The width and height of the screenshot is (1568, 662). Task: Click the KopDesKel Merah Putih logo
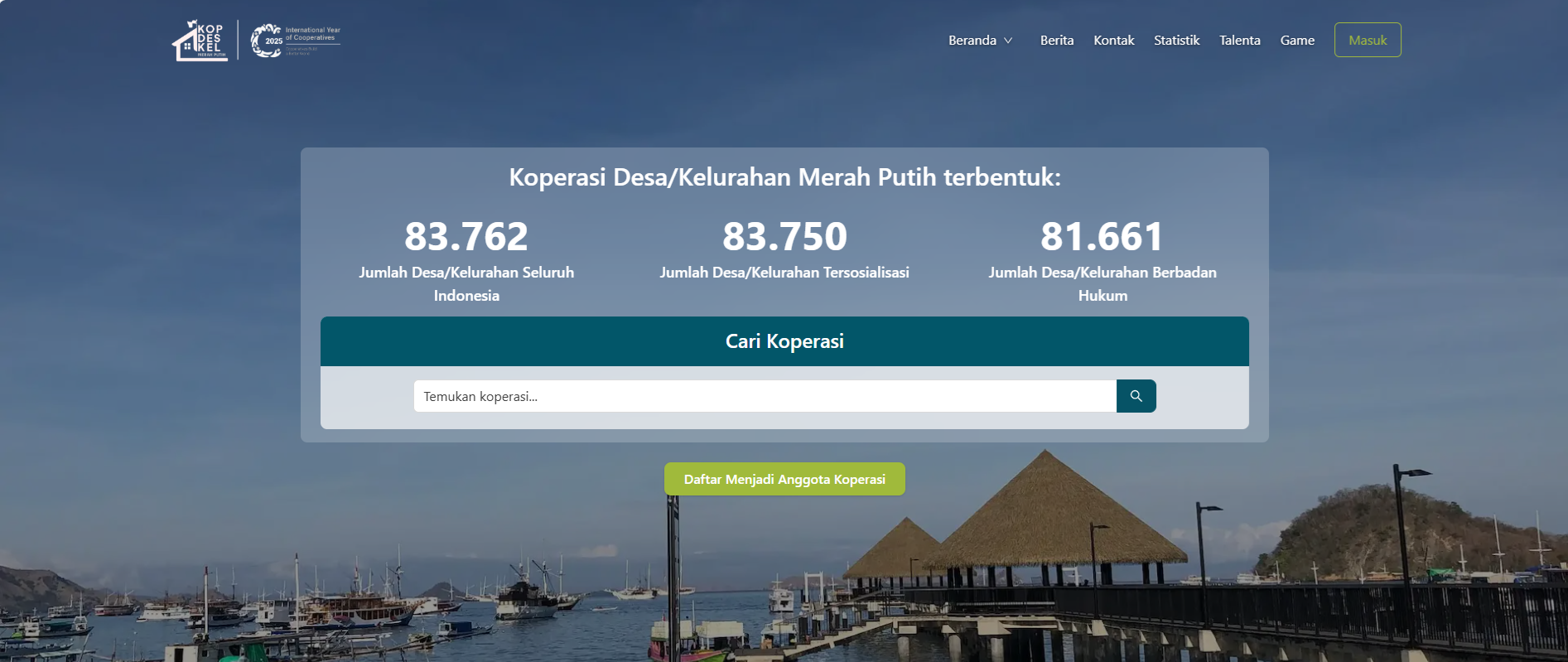[200, 41]
